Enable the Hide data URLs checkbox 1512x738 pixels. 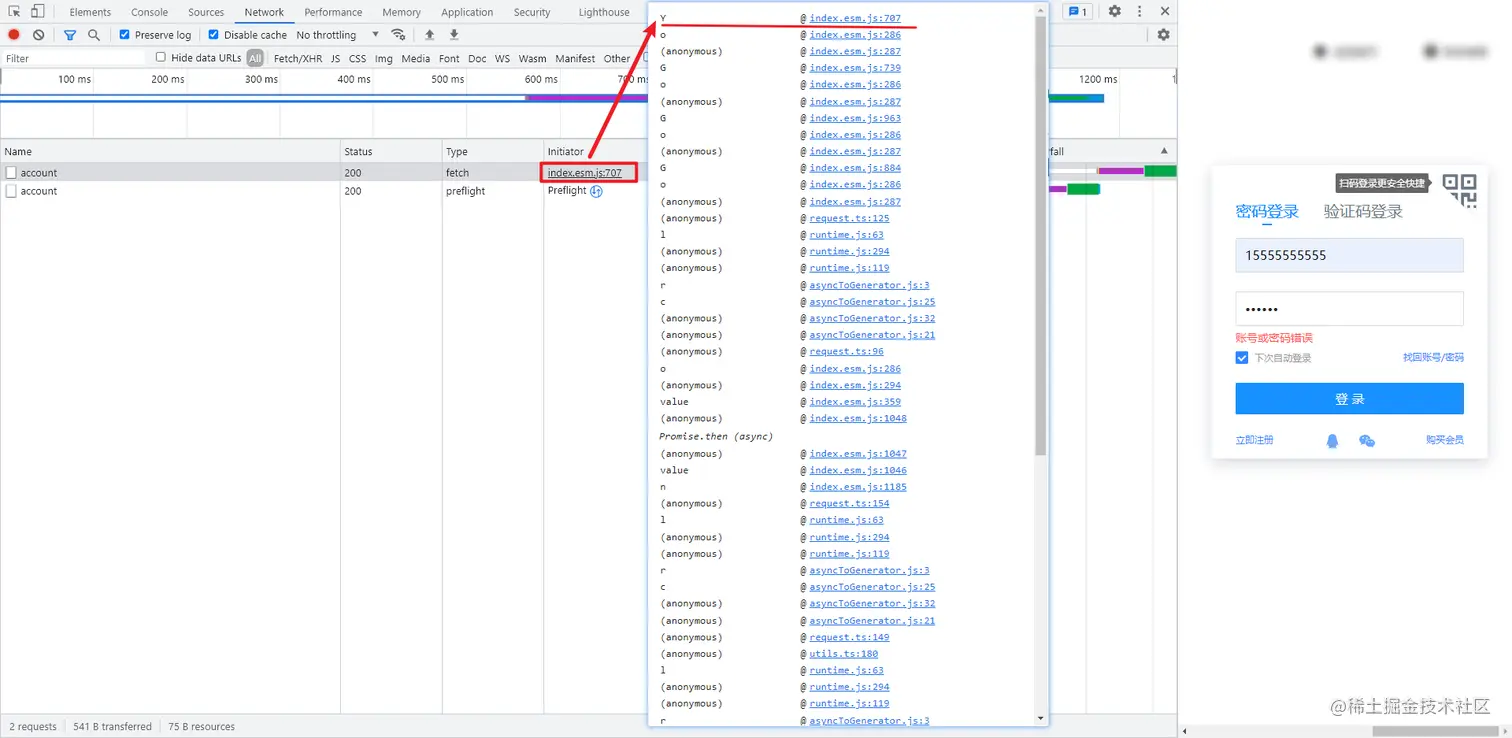160,58
